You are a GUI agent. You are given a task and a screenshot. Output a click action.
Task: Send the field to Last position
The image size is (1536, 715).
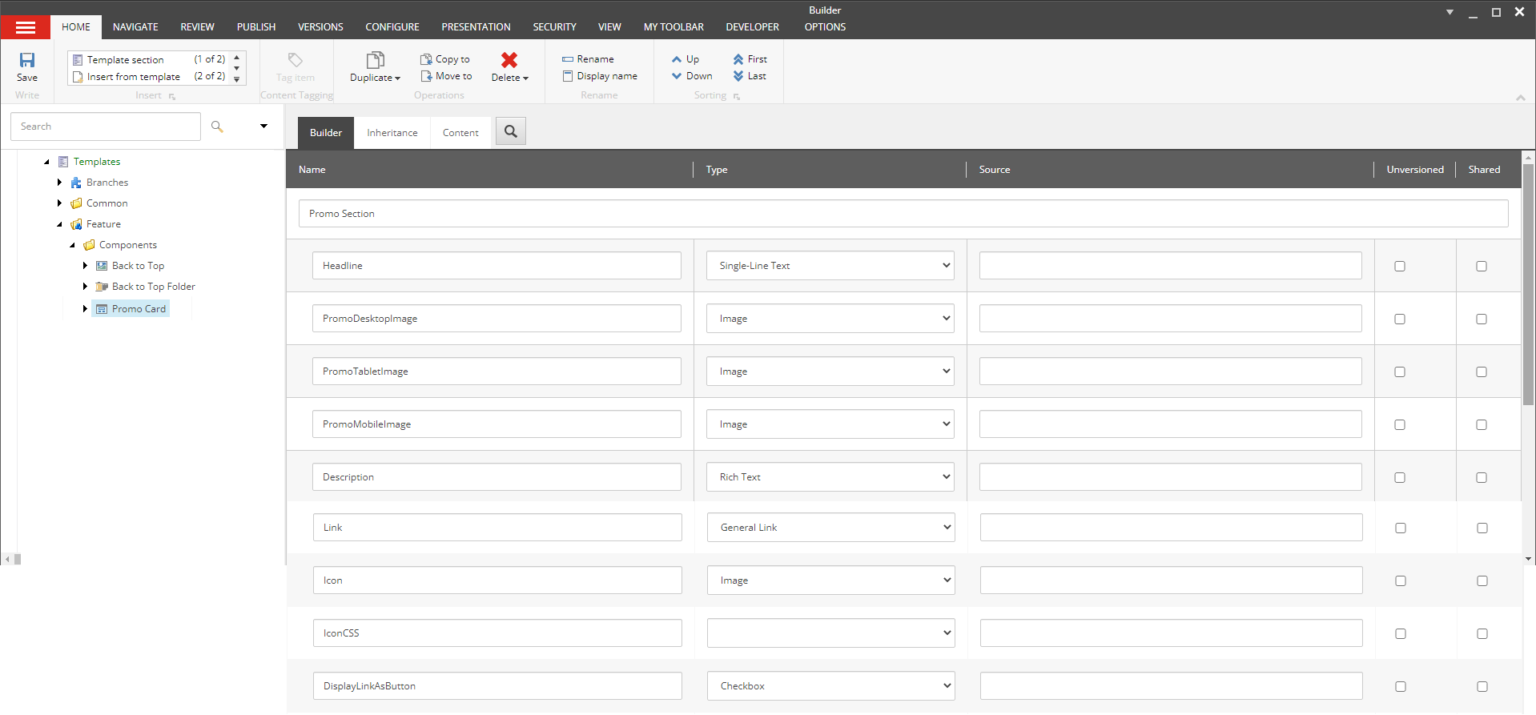[748, 75]
